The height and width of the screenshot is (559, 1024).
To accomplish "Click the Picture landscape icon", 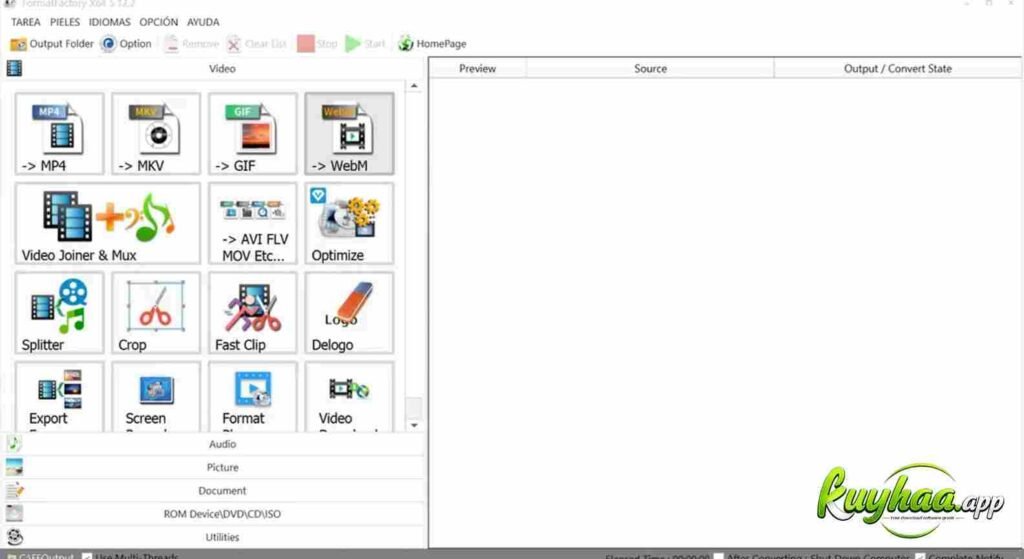I will [14, 467].
